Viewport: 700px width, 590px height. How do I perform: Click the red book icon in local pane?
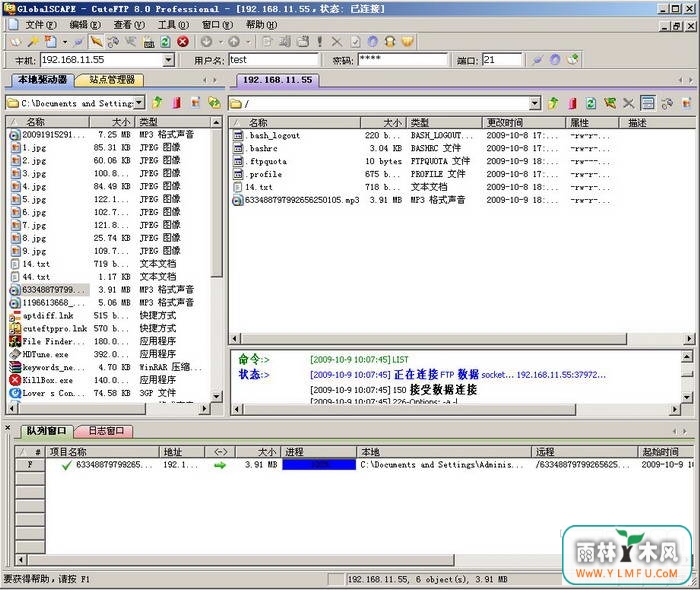coord(177,103)
